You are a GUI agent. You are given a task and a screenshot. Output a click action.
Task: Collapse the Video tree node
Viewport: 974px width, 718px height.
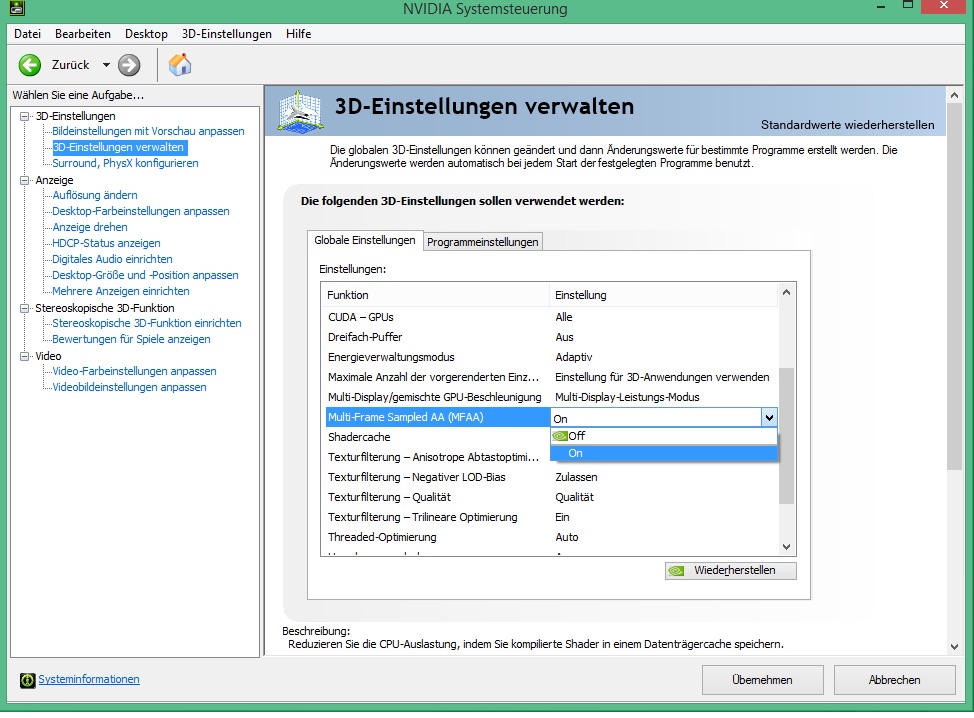click(25, 356)
